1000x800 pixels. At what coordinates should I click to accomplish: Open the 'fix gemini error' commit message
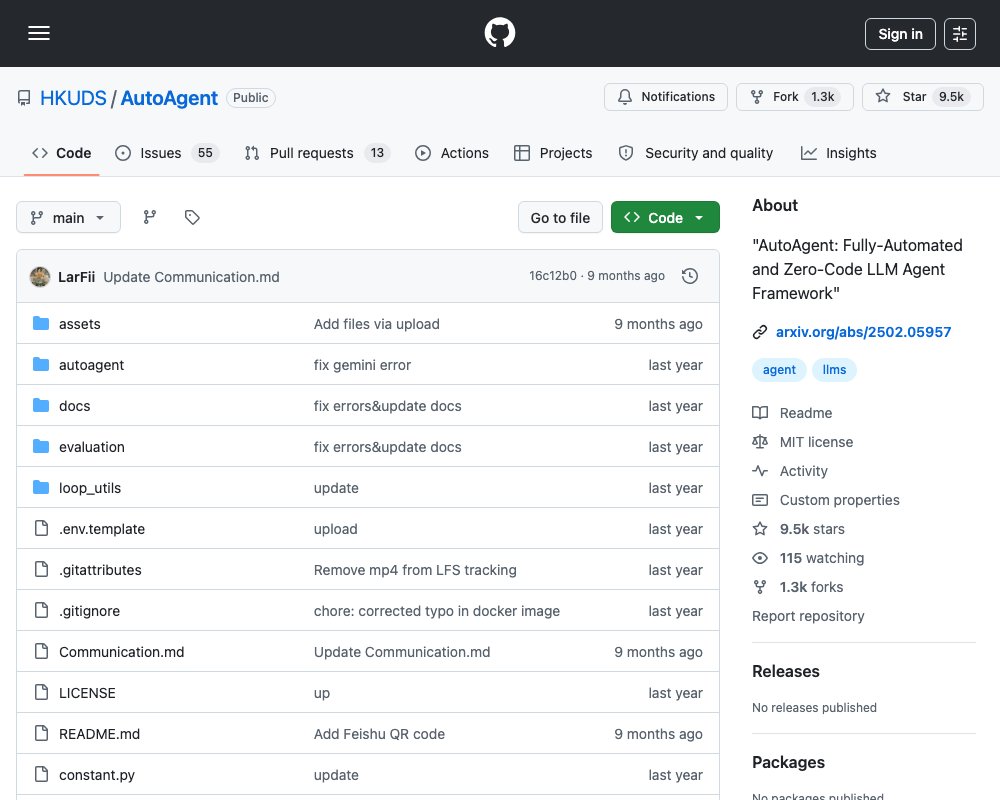pyautogui.click(x=362, y=365)
